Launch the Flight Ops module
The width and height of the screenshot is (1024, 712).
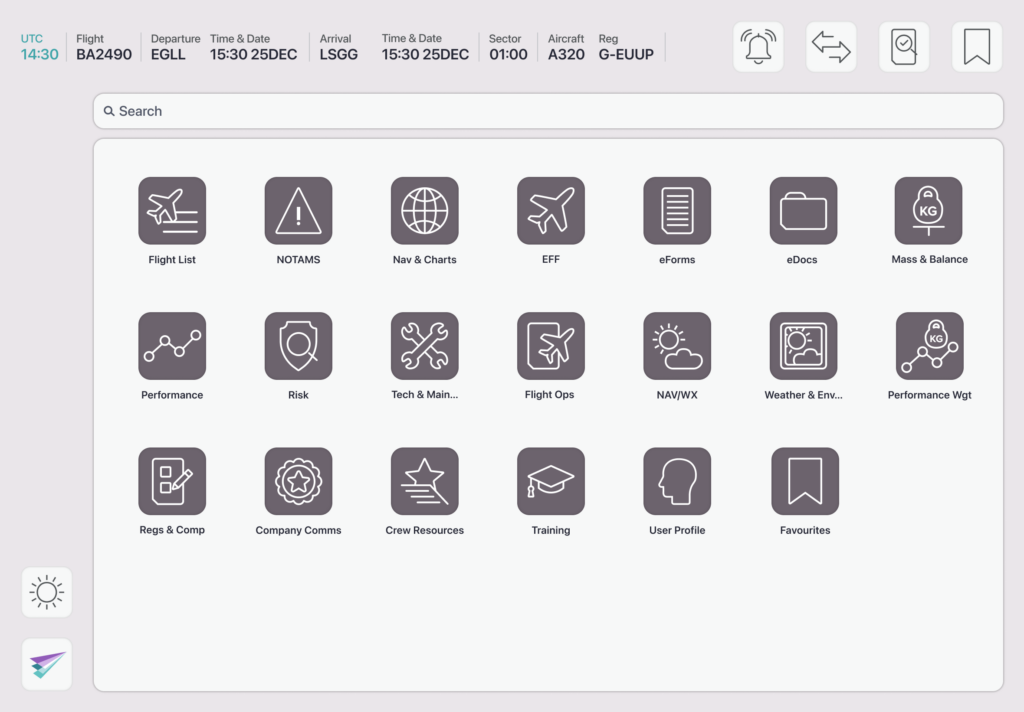[550, 346]
